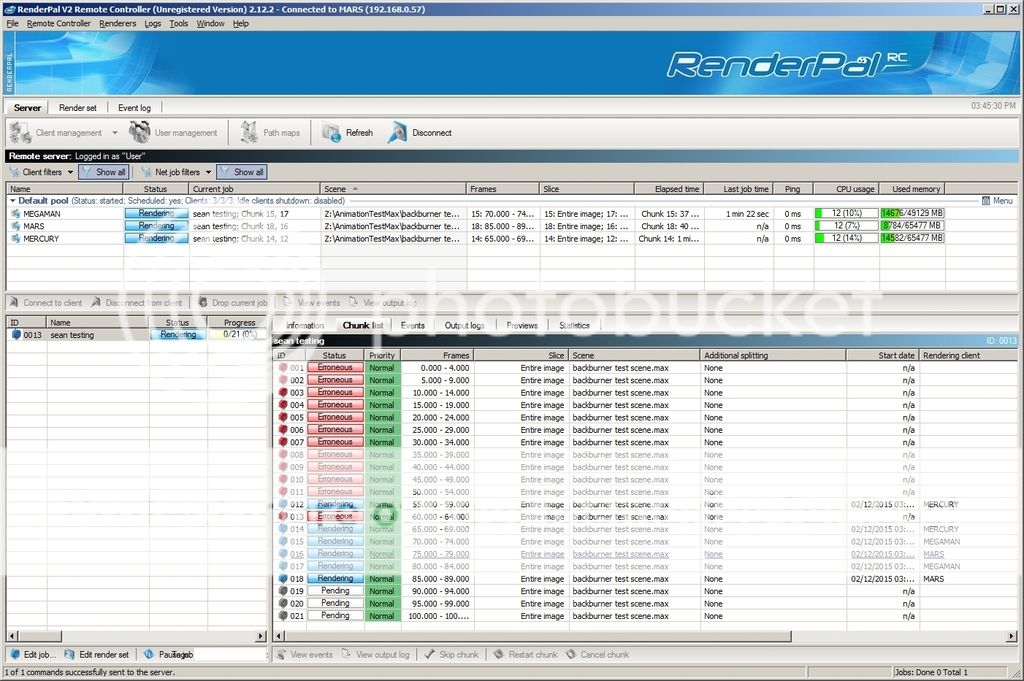Open the Client filters dropdown

71,172
